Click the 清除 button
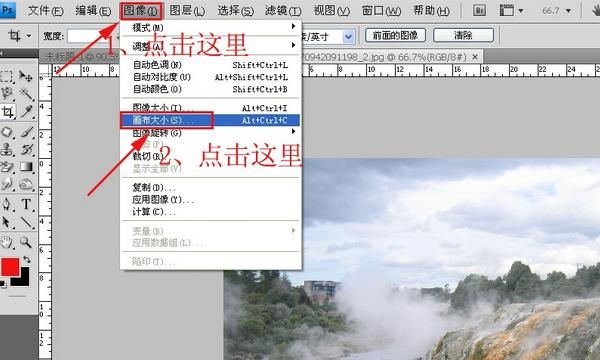The height and width of the screenshot is (360, 600). 463,35
